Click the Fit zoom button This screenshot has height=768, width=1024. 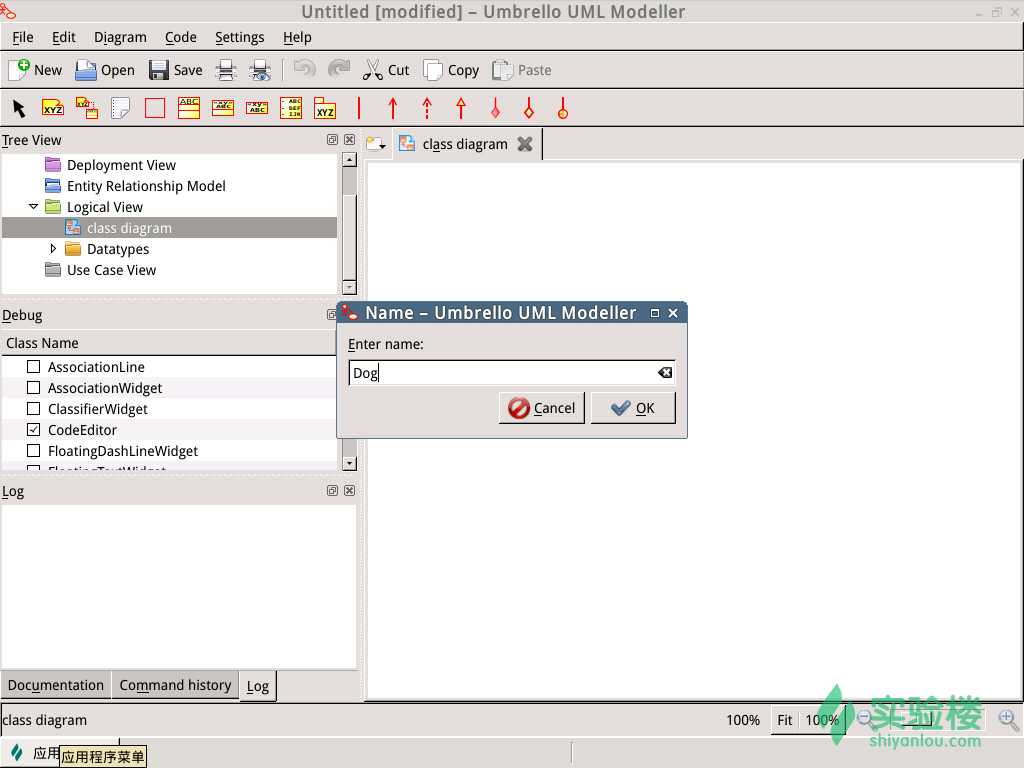[x=784, y=720]
